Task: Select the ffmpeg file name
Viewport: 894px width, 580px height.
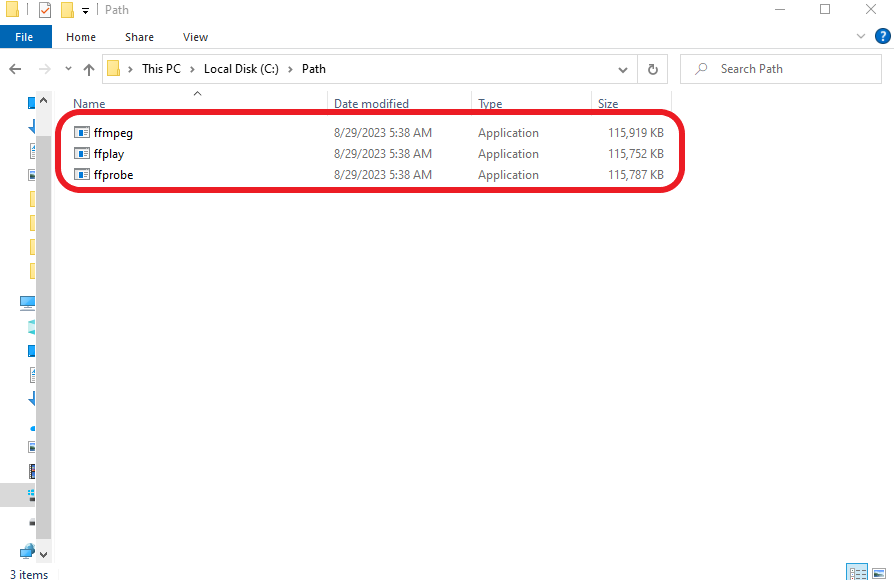Action: point(113,133)
